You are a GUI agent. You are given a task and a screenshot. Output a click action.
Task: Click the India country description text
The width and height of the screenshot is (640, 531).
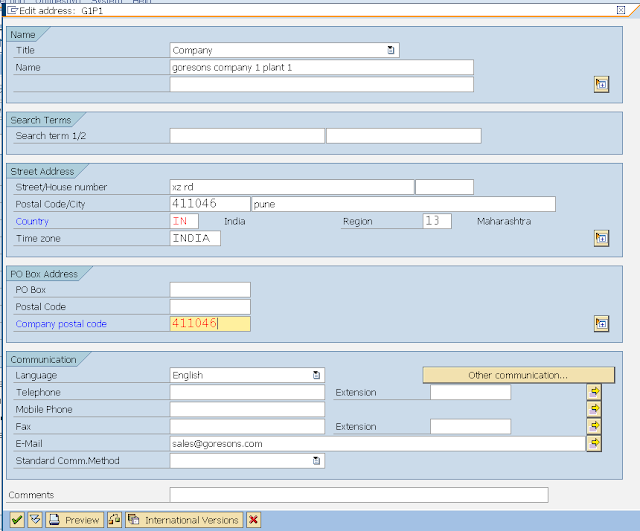[235, 221]
